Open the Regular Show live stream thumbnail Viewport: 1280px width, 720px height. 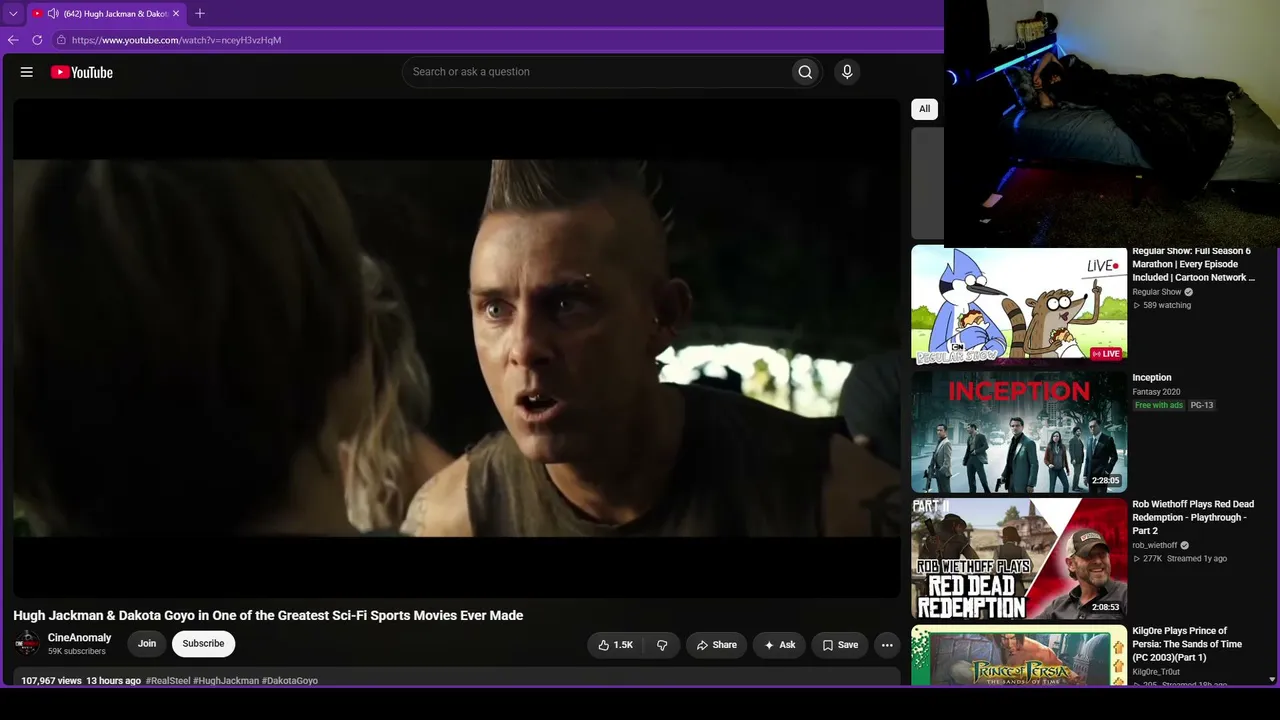click(1019, 306)
